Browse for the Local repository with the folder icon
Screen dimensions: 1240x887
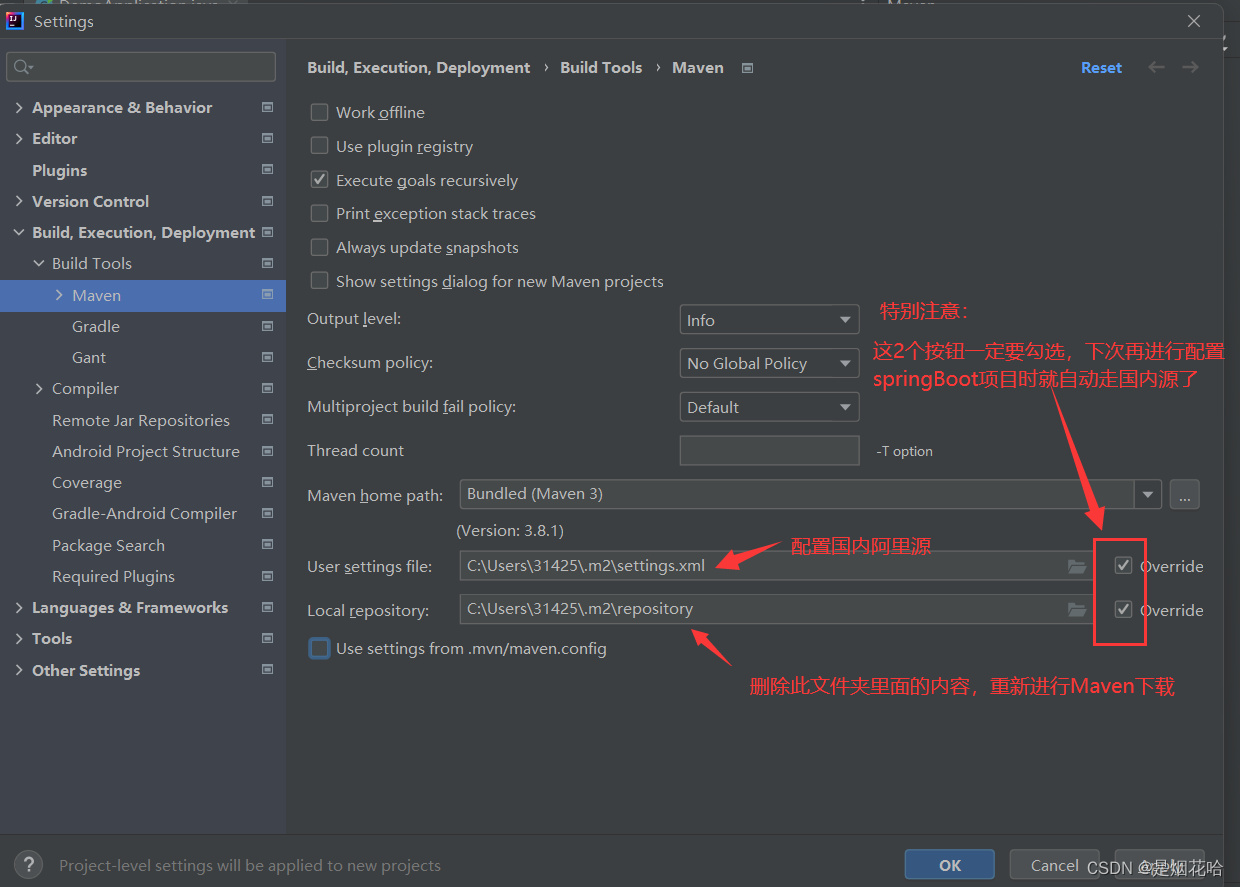coord(1077,610)
